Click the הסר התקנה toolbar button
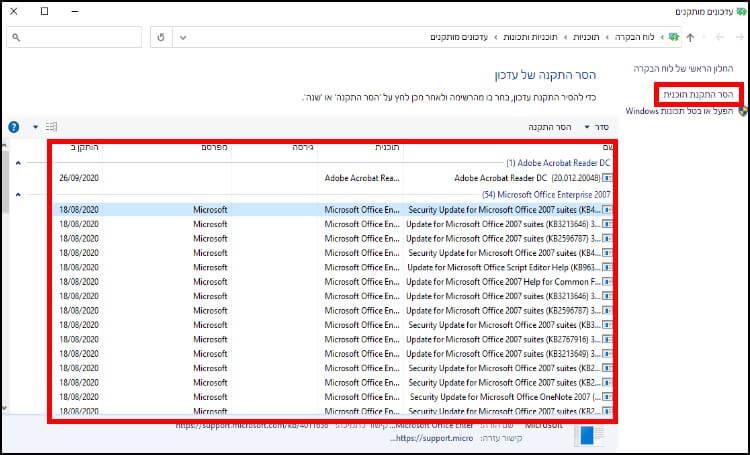The height and width of the screenshot is (455, 750). [550, 127]
